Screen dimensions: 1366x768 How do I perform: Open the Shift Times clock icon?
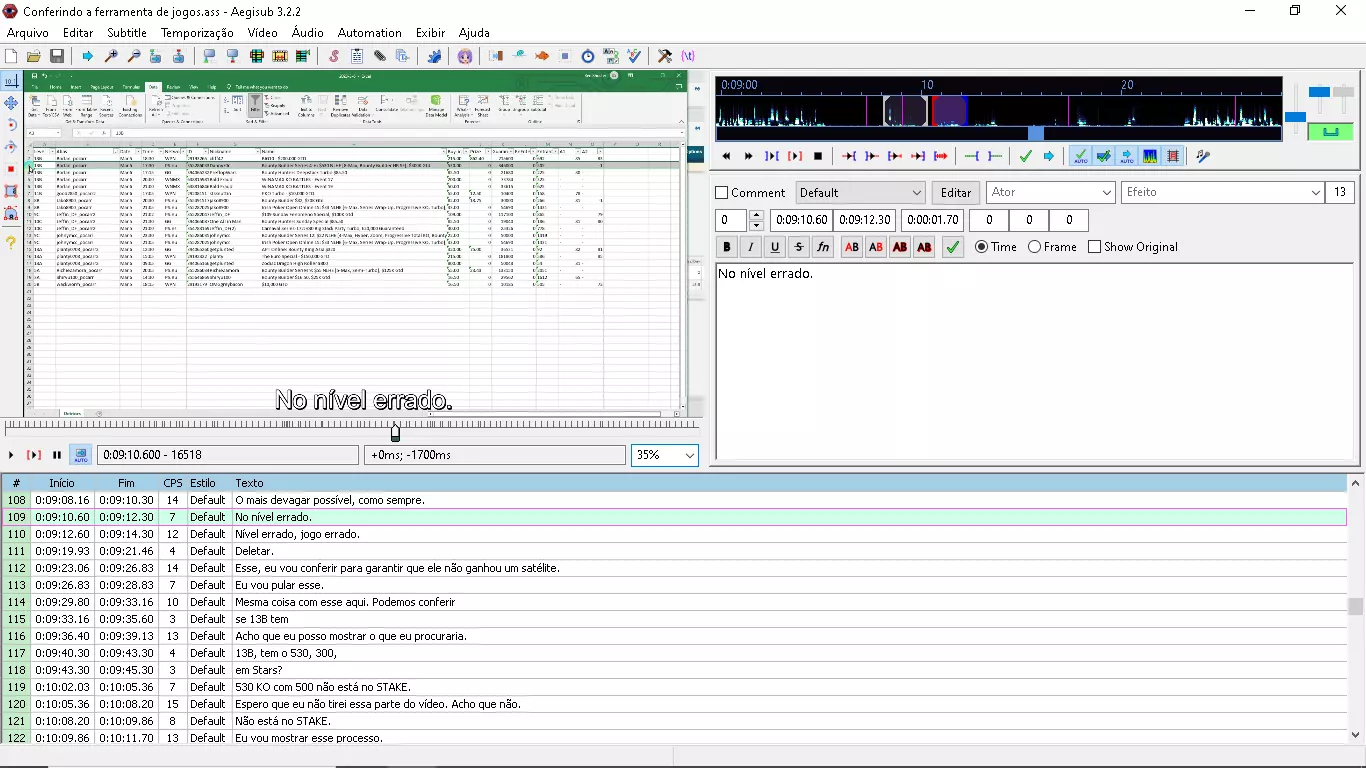tap(588, 56)
